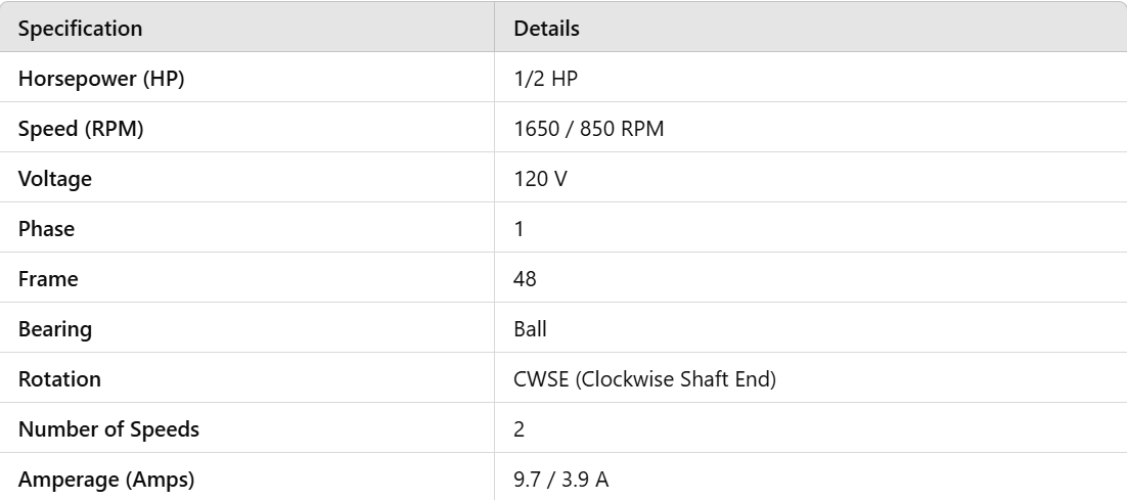Click the Frame value 48
The width and height of the screenshot is (1127, 500).
[523, 278]
